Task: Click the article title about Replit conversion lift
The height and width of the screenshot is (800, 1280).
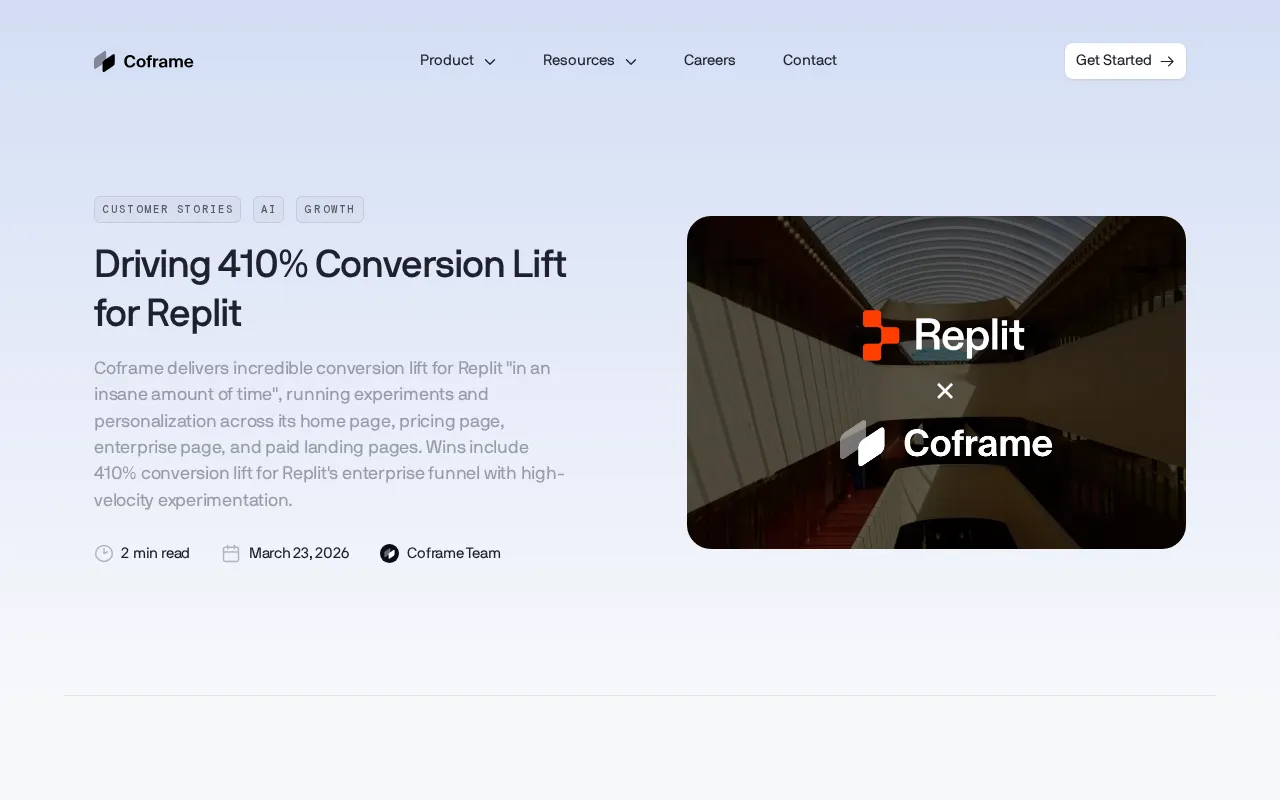Action: 330,288
